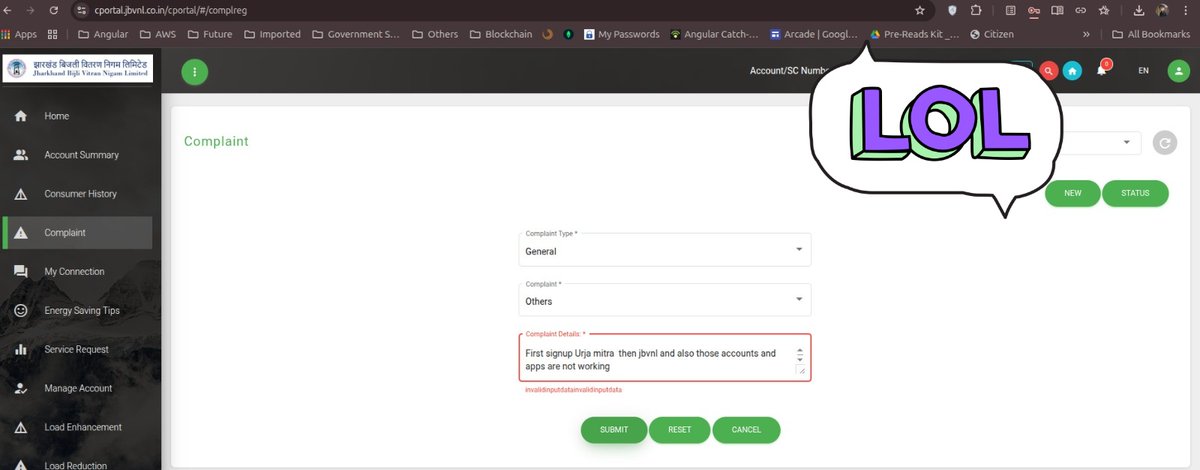Open browser downloads
Image resolution: width=1200 pixels, height=470 pixels.
tap(1139, 10)
